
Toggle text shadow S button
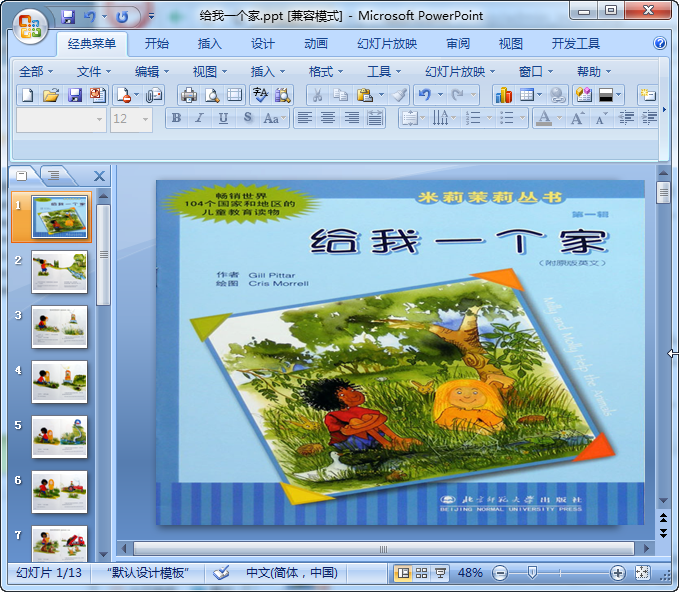click(247, 118)
